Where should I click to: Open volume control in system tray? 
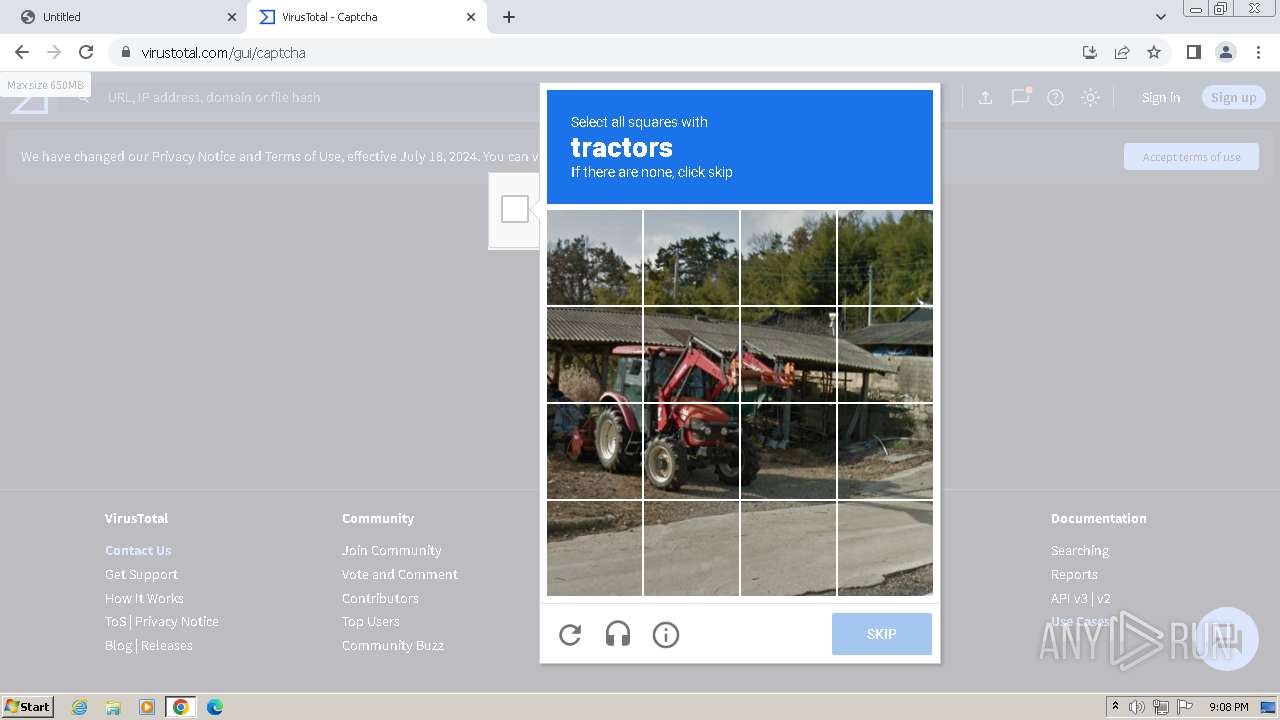pyautogui.click(x=1137, y=707)
